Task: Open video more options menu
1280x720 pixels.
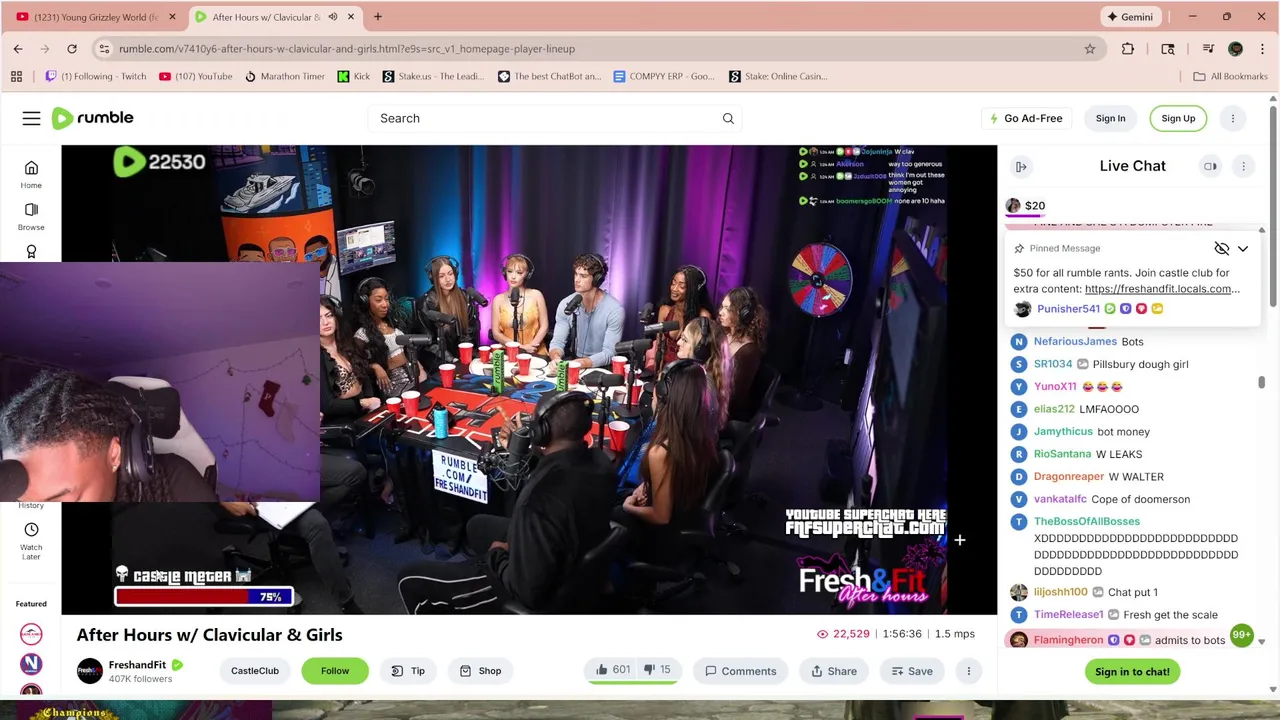Action: pyautogui.click(x=968, y=671)
